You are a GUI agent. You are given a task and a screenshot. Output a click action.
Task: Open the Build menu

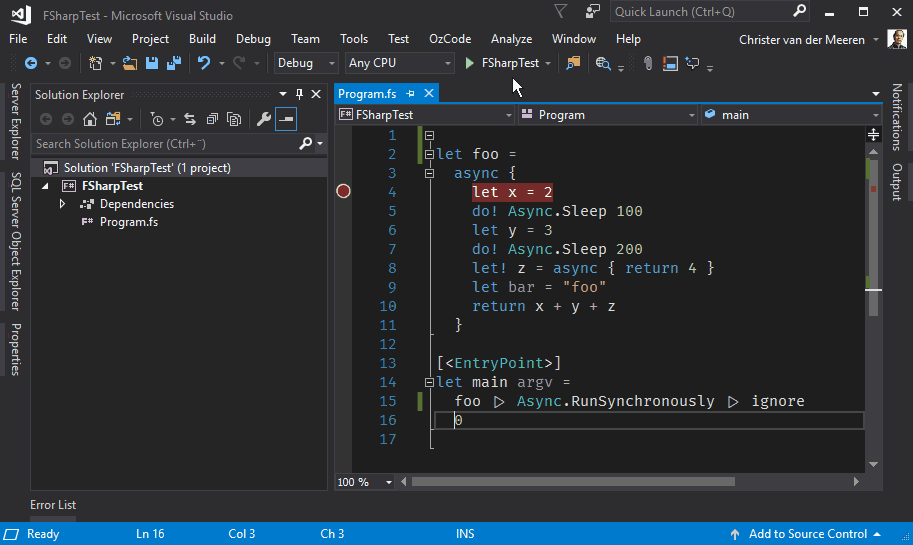point(202,39)
